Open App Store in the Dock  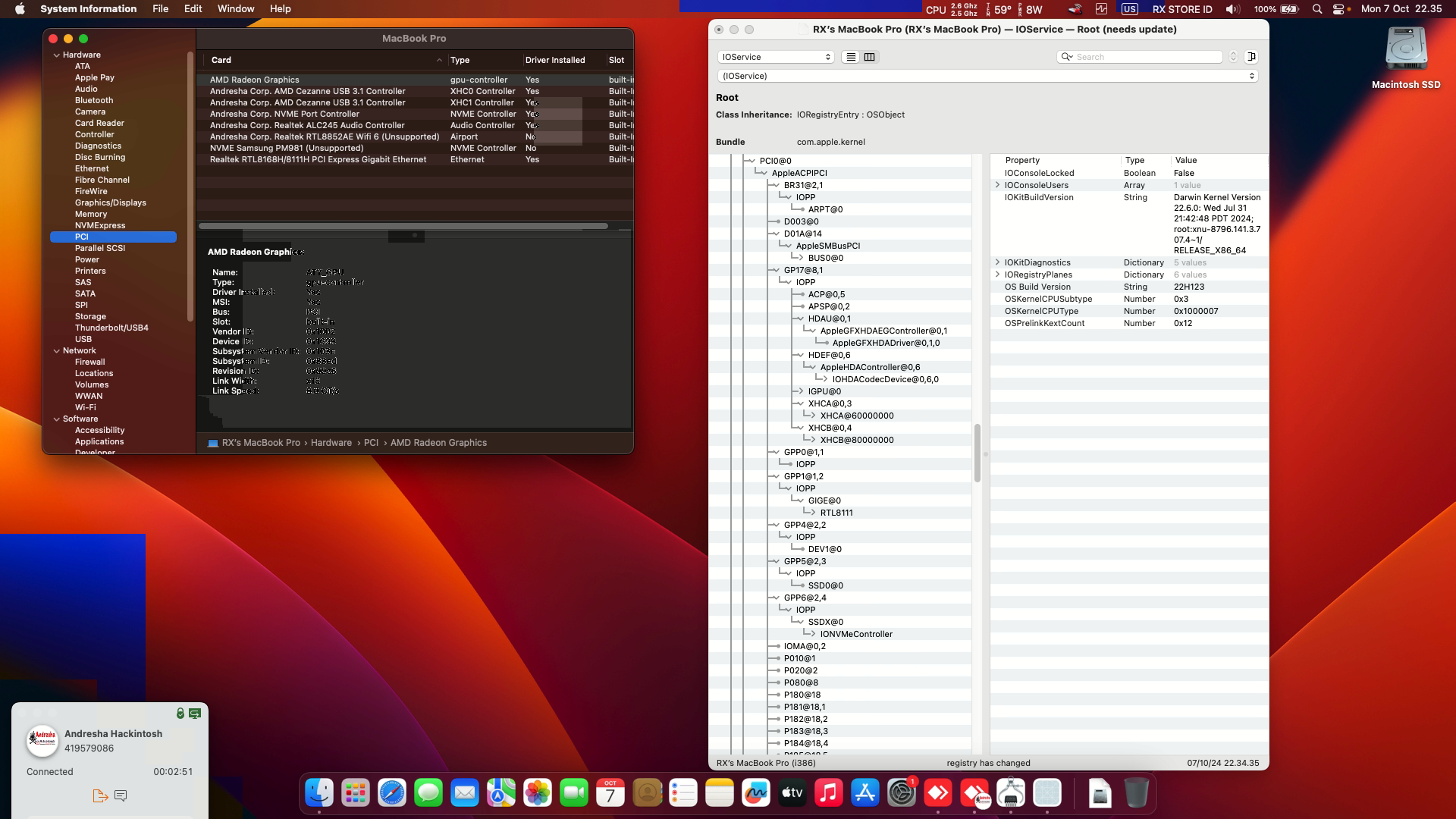click(865, 793)
